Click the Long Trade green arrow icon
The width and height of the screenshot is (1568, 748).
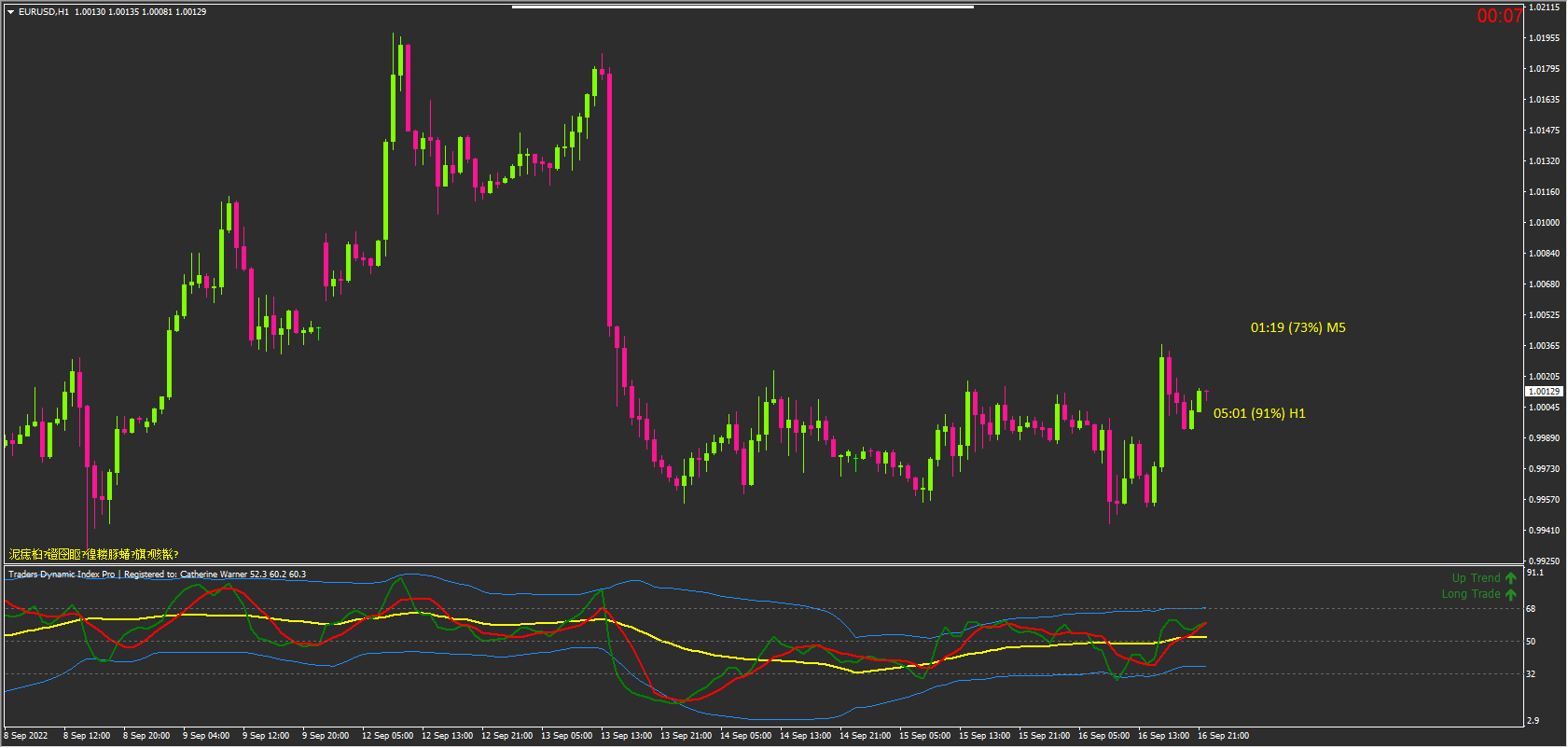point(1510,594)
